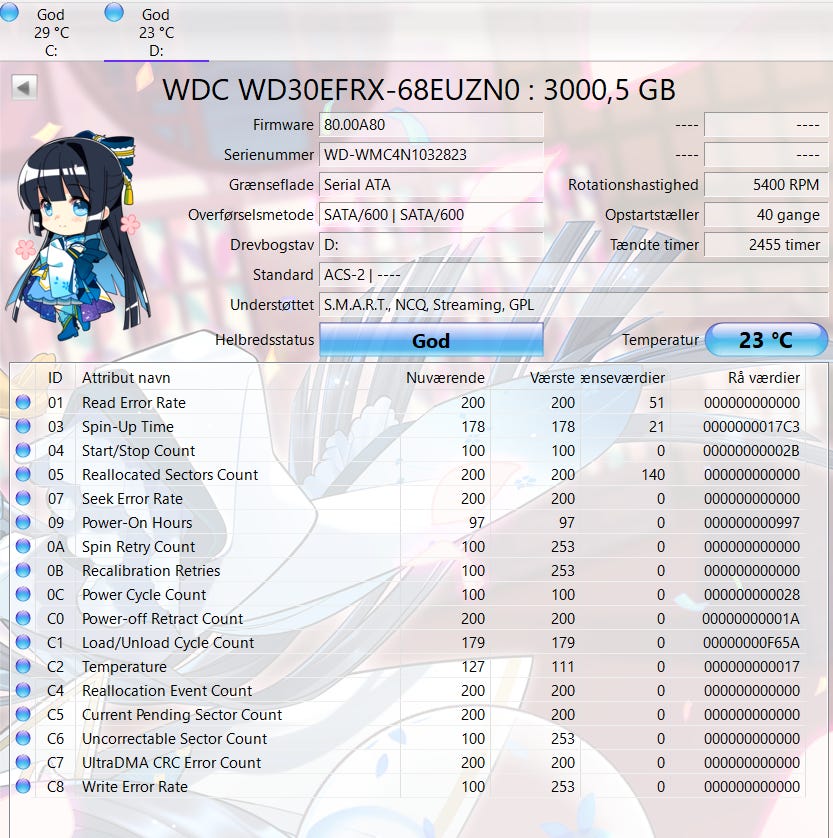833x838 pixels.
Task: Click current value 127 in Temperature row
Action: coord(473,666)
